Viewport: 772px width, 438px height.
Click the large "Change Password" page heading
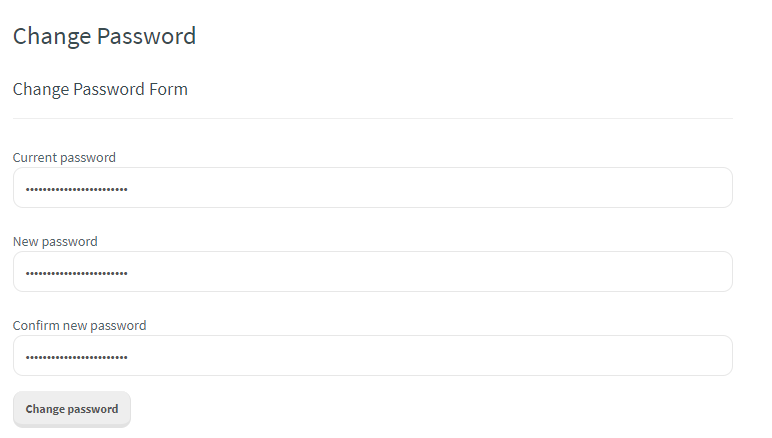(x=104, y=37)
